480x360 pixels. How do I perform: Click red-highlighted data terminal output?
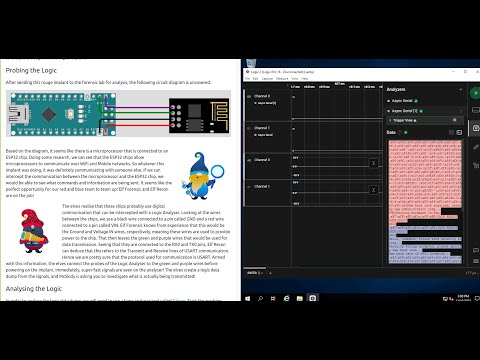pyautogui.click(x=425, y=183)
